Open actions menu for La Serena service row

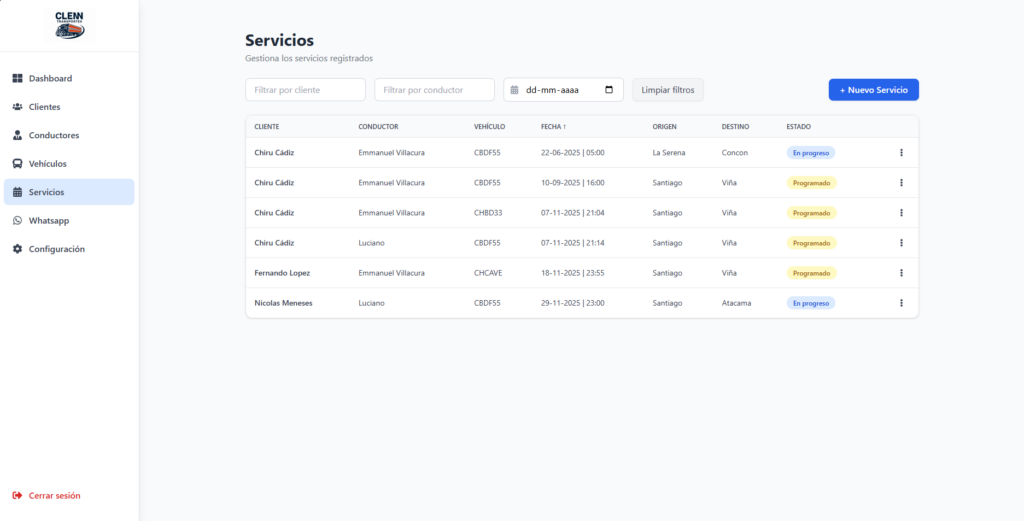click(901, 153)
